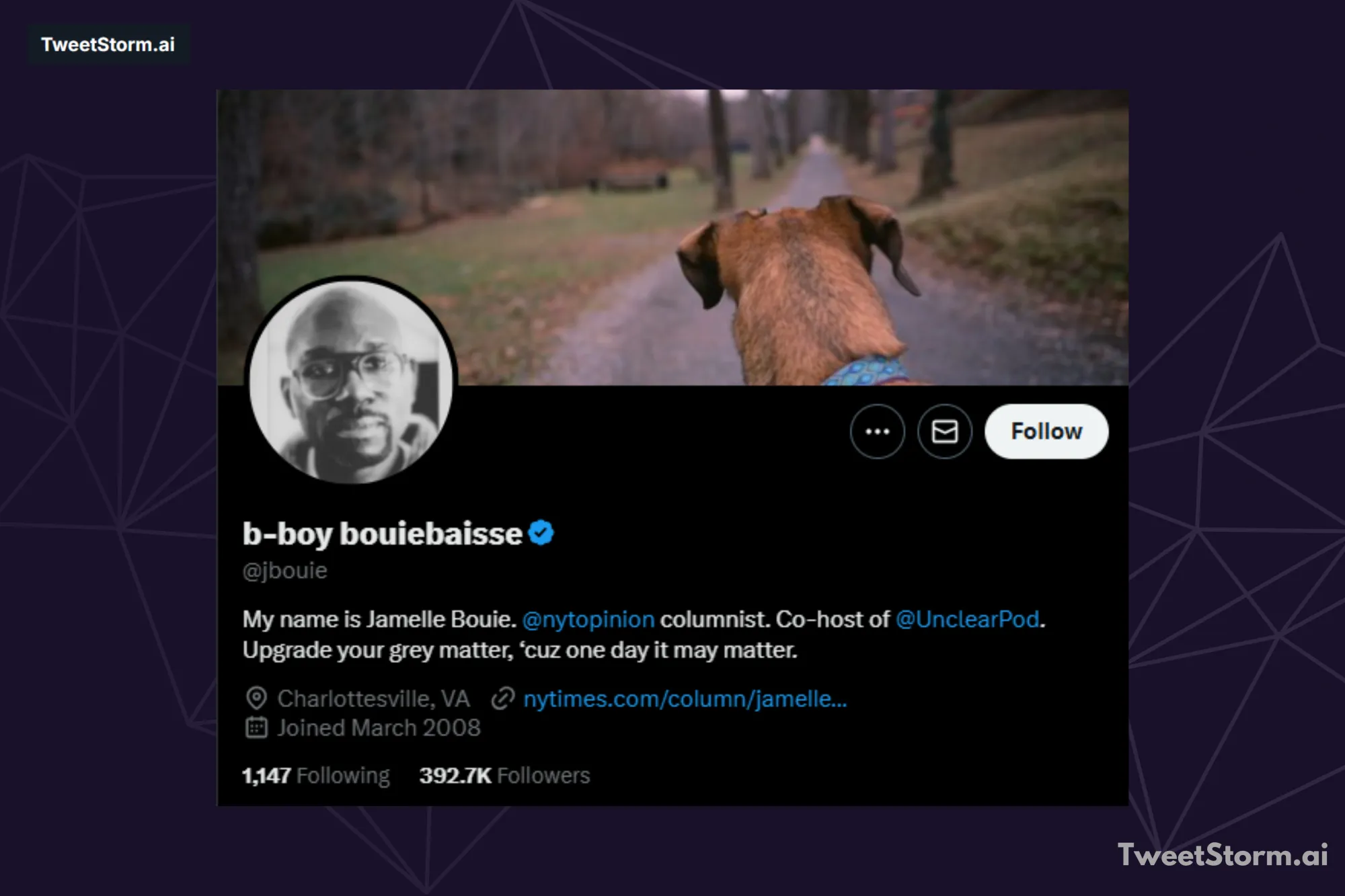The width and height of the screenshot is (1345, 896).
Task: Click the TweetStorm.ai logo in top left
Action: [108, 44]
